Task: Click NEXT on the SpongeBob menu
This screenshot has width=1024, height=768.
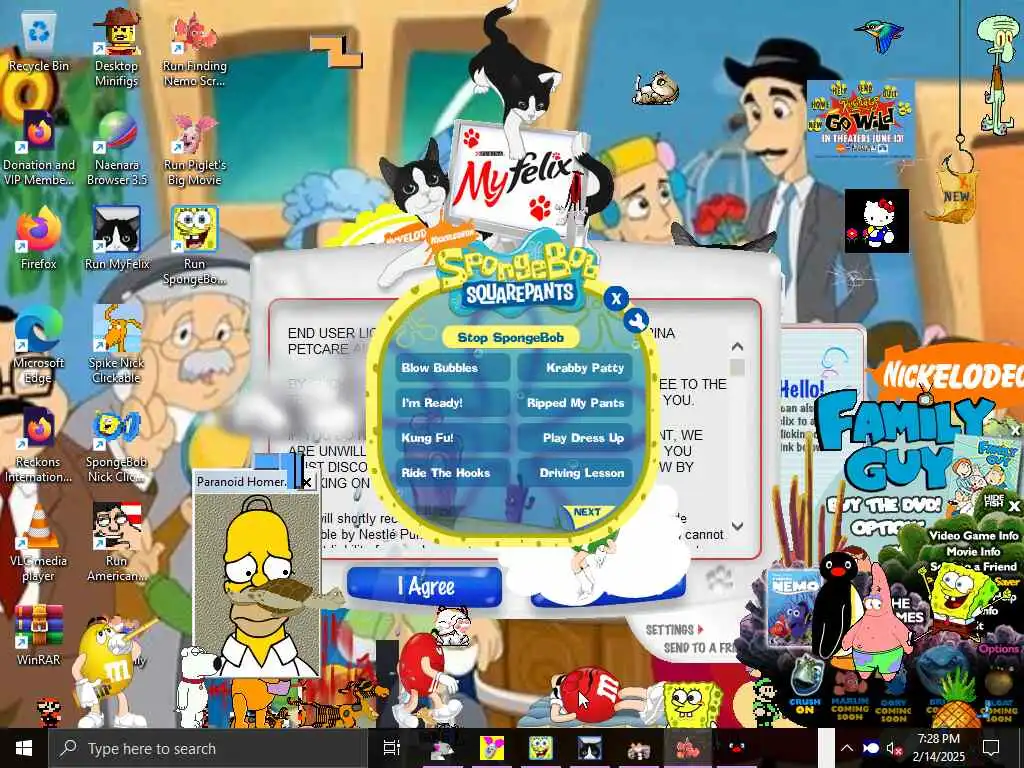Action: (587, 513)
